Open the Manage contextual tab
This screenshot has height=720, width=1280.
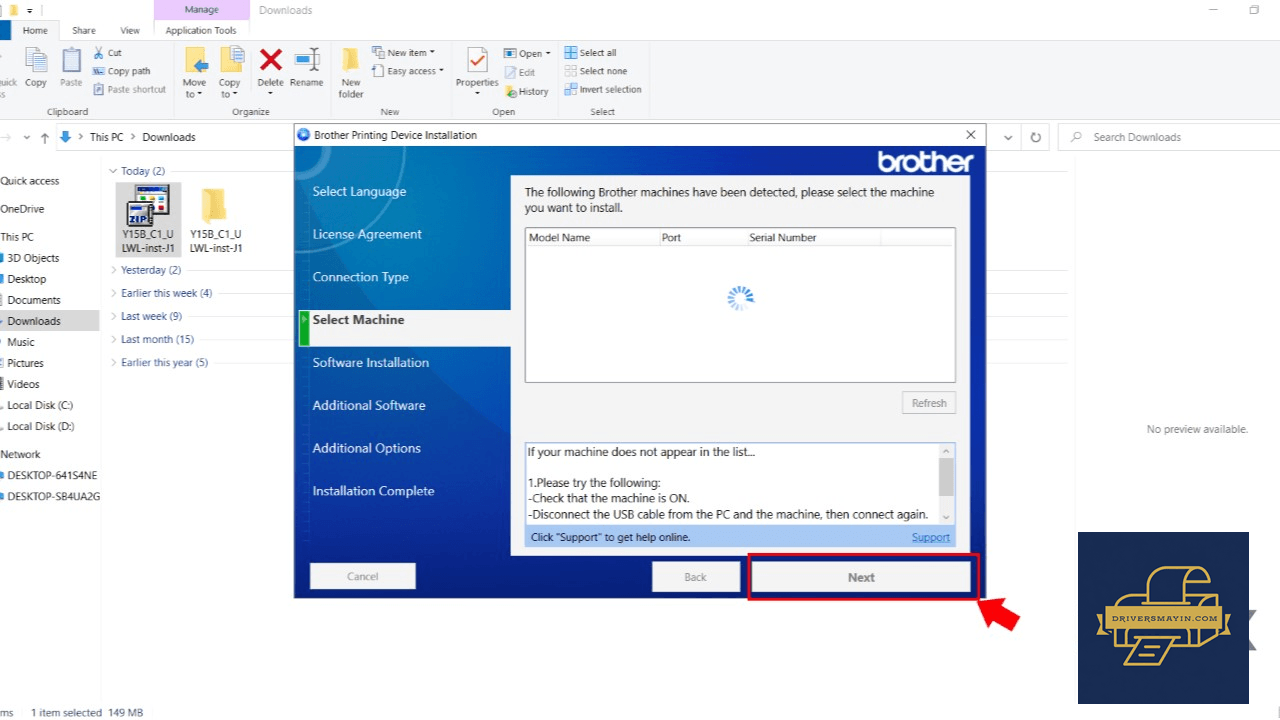click(x=201, y=10)
